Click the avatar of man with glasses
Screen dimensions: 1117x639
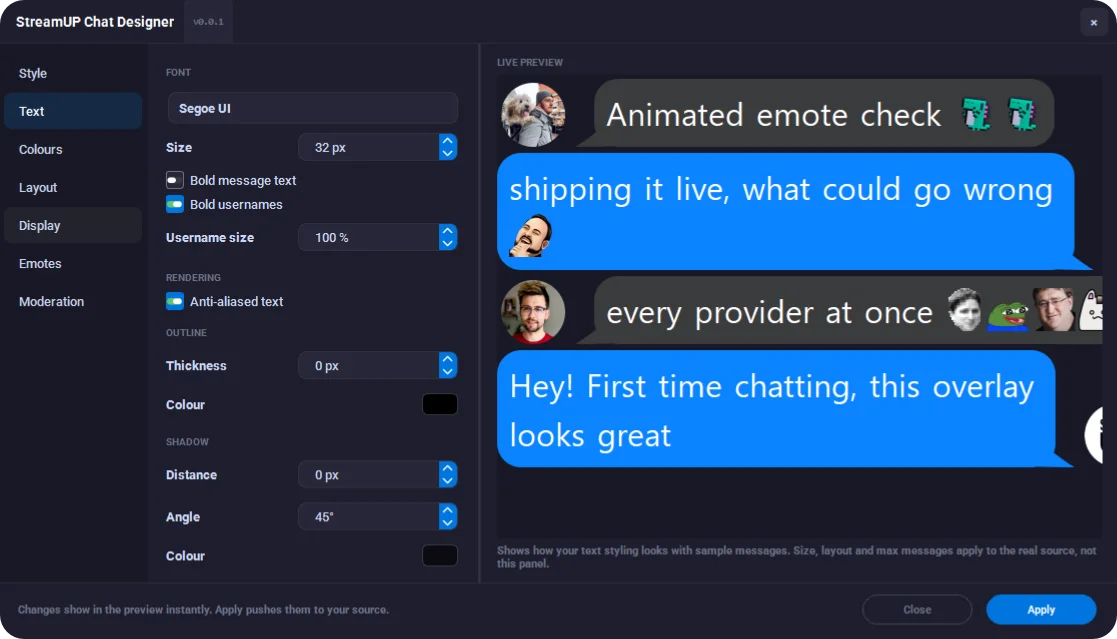pyautogui.click(x=533, y=312)
